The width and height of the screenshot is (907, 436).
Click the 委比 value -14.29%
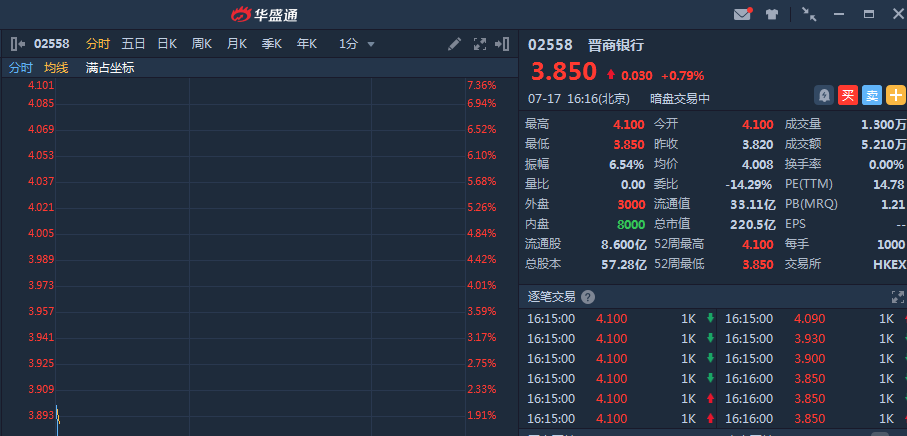click(749, 185)
